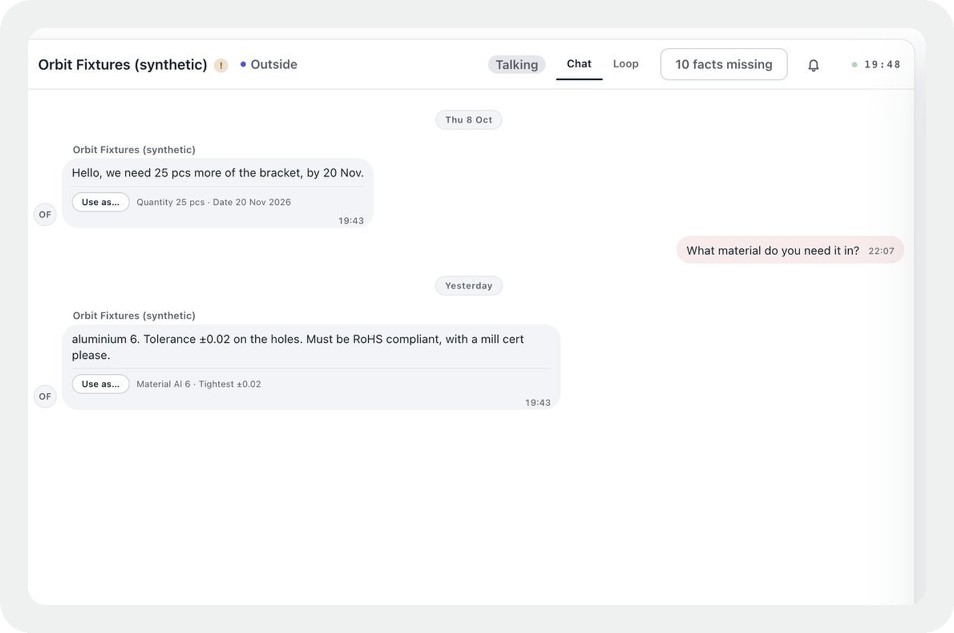Screen dimensions: 954x633
Task: Click 'Quantity 25 pcs · Date 20 Nov 2026' facts
Action: (x=214, y=202)
